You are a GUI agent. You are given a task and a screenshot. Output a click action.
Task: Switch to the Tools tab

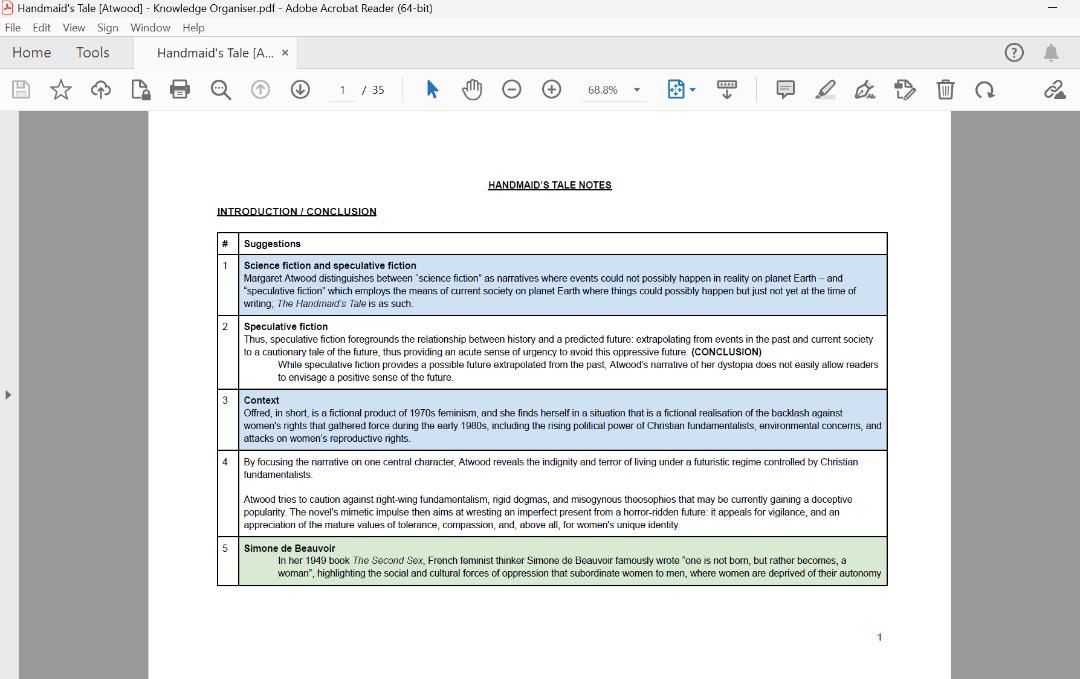point(93,53)
